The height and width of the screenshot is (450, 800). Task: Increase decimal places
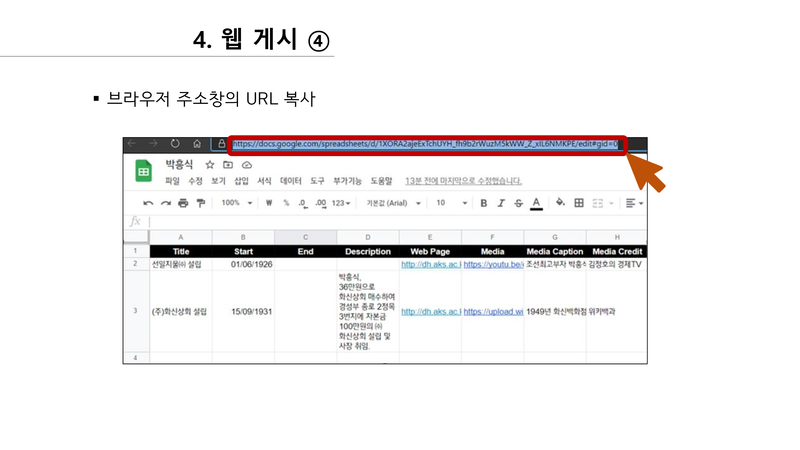pyautogui.click(x=320, y=203)
